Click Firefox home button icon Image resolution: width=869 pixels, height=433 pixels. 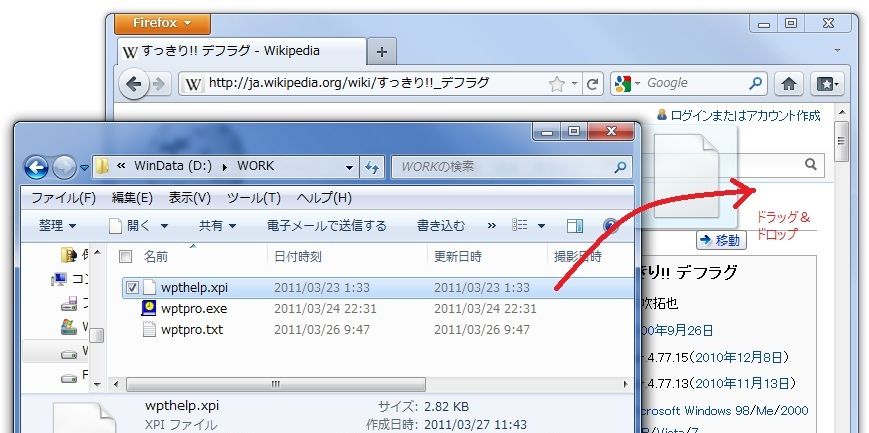[x=789, y=83]
